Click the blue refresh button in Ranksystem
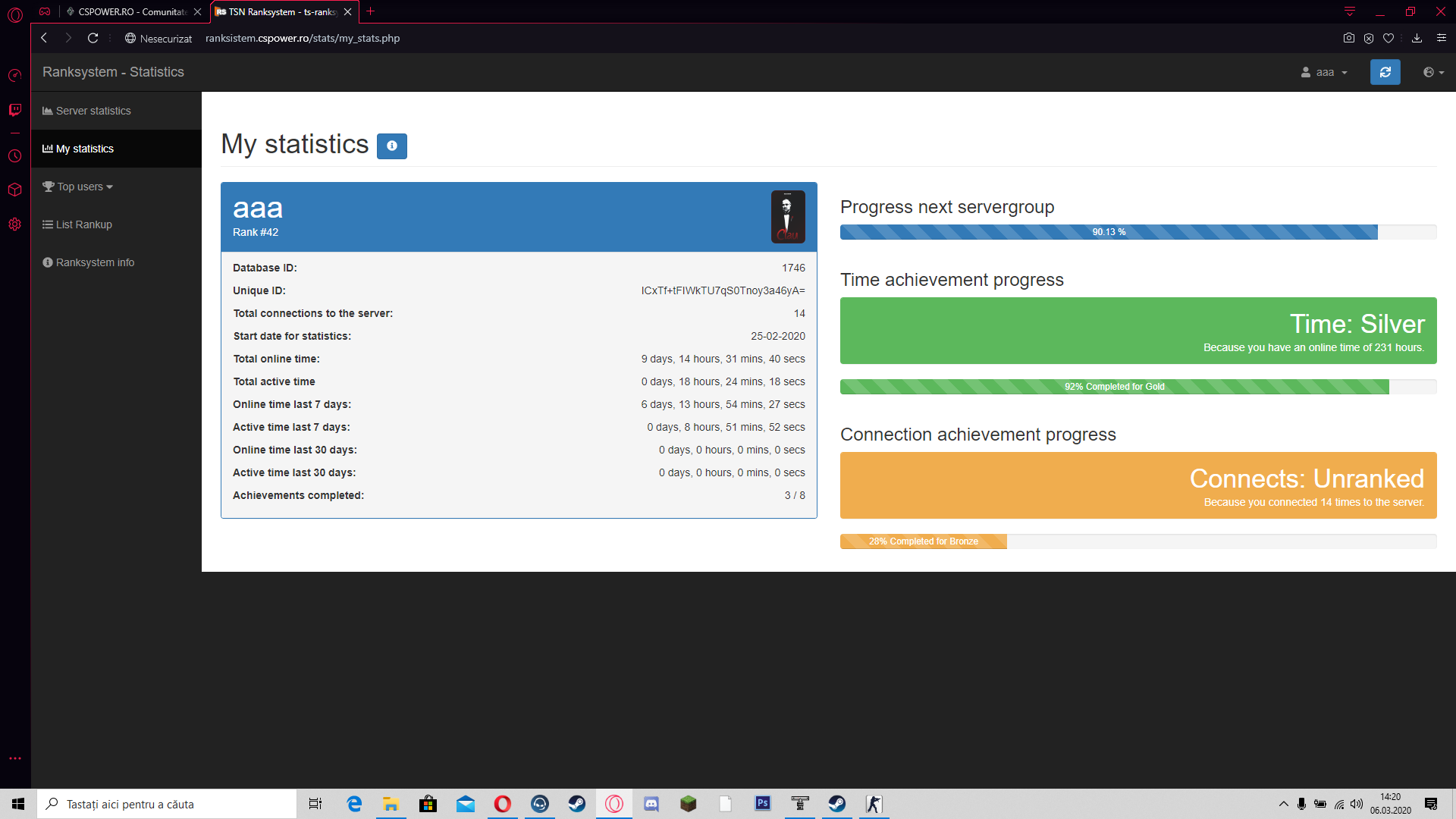The image size is (1456, 819). 1385,72
